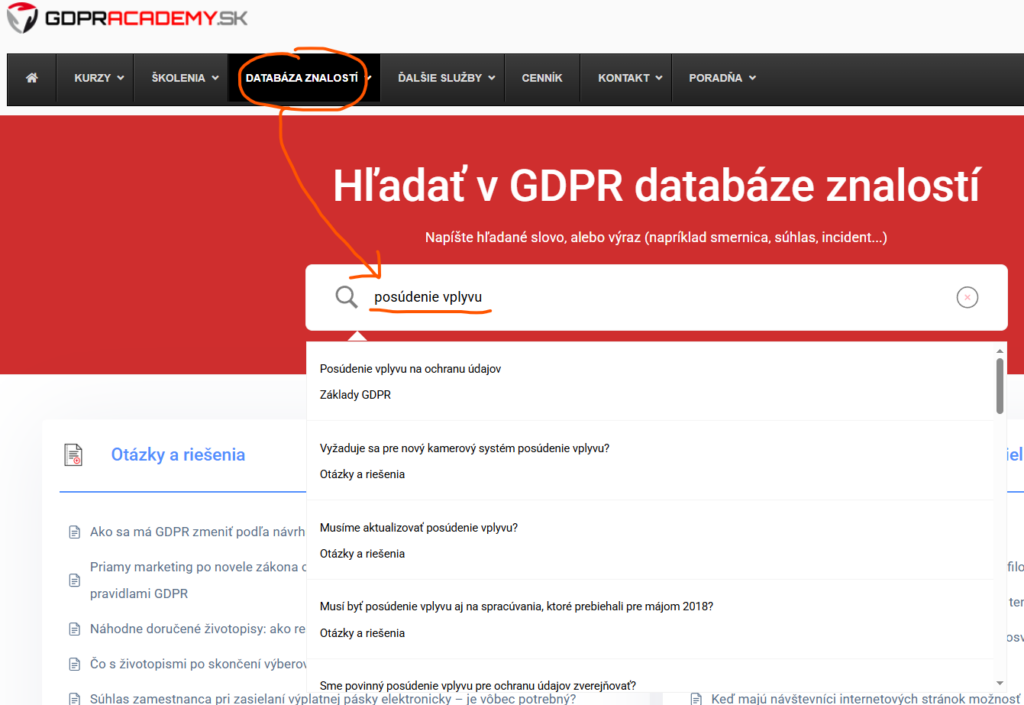The height and width of the screenshot is (705, 1024).
Task: Expand the Školenia dropdown menu
Action: pos(184,78)
